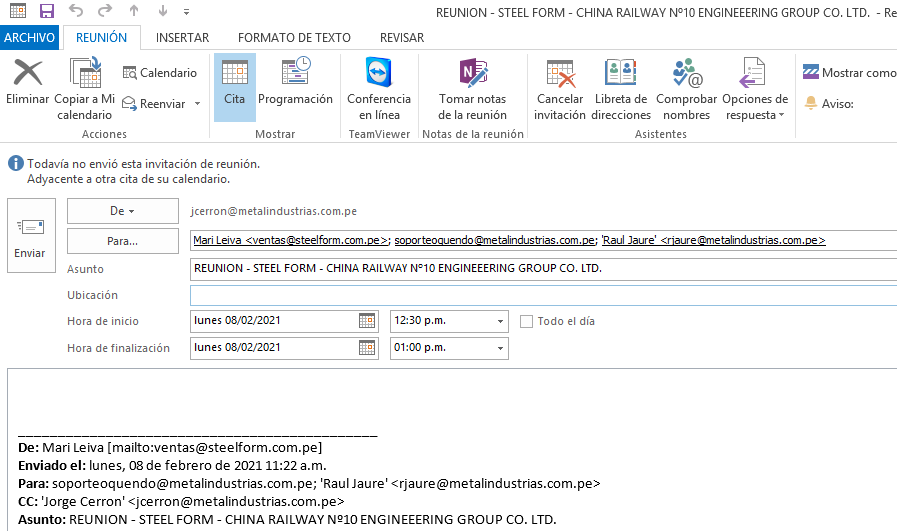Send the invitation with Enviar button
The image size is (897, 531).
[31, 235]
